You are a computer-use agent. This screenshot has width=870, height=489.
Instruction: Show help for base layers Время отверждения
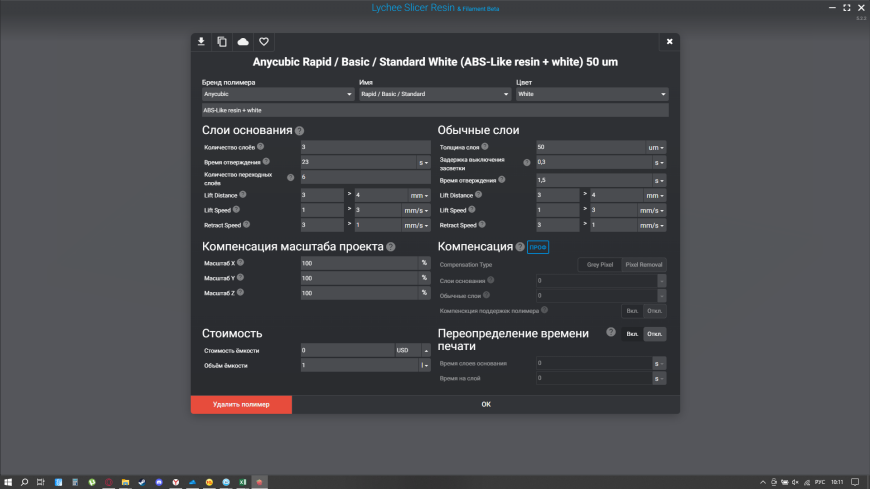pyautogui.click(x=266, y=162)
